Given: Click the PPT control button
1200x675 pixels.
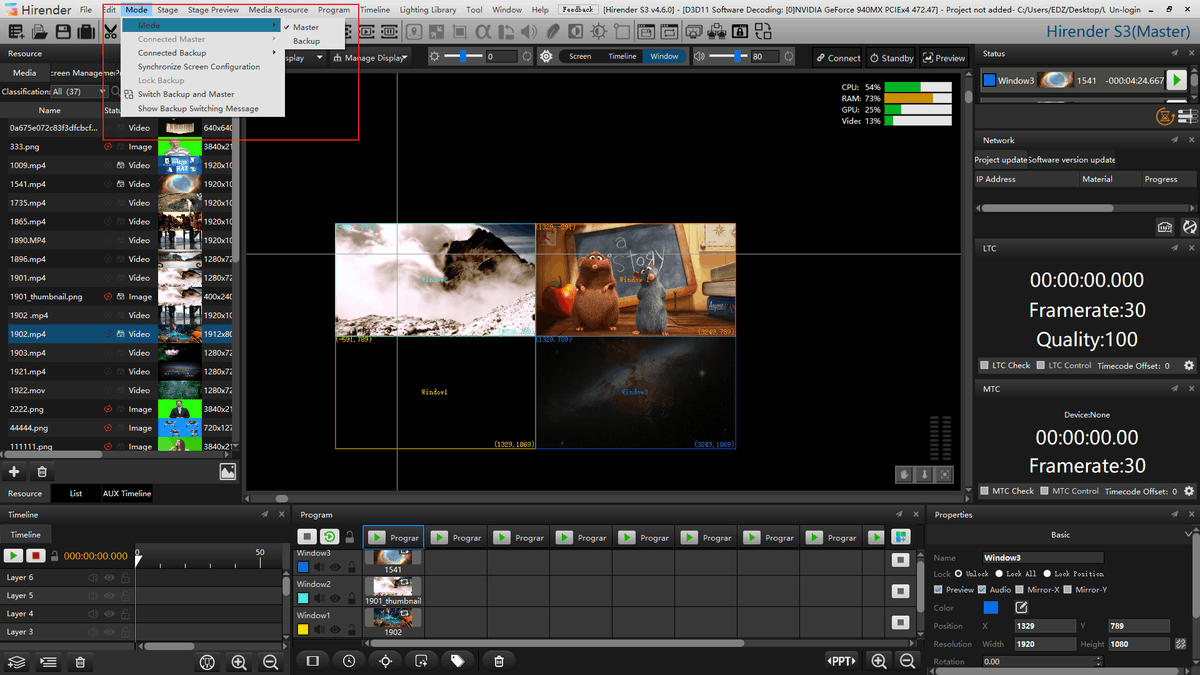Looking at the screenshot, I should pyautogui.click(x=841, y=661).
